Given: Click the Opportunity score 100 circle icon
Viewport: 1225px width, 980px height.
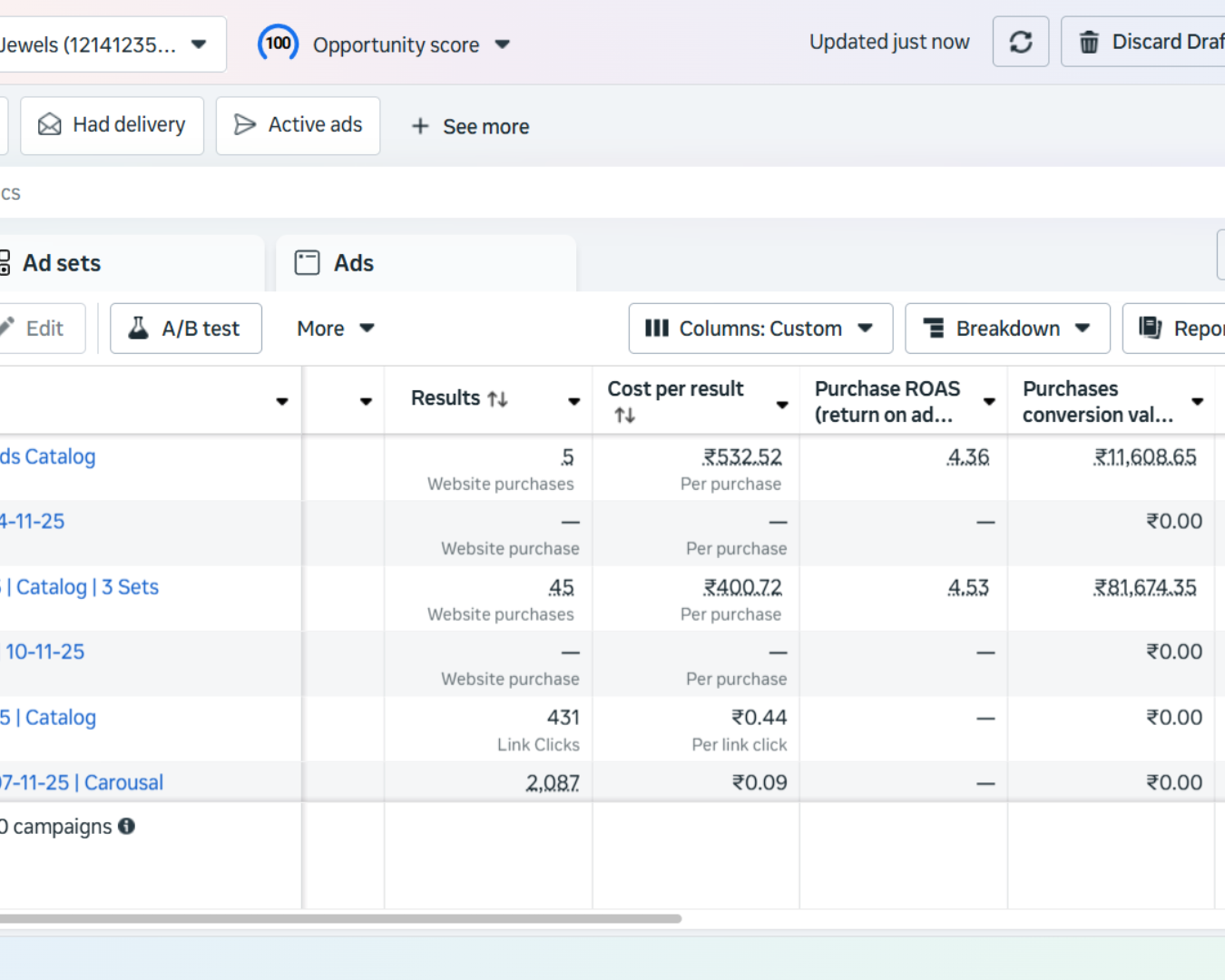Looking at the screenshot, I should pyautogui.click(x=278, y=44).
